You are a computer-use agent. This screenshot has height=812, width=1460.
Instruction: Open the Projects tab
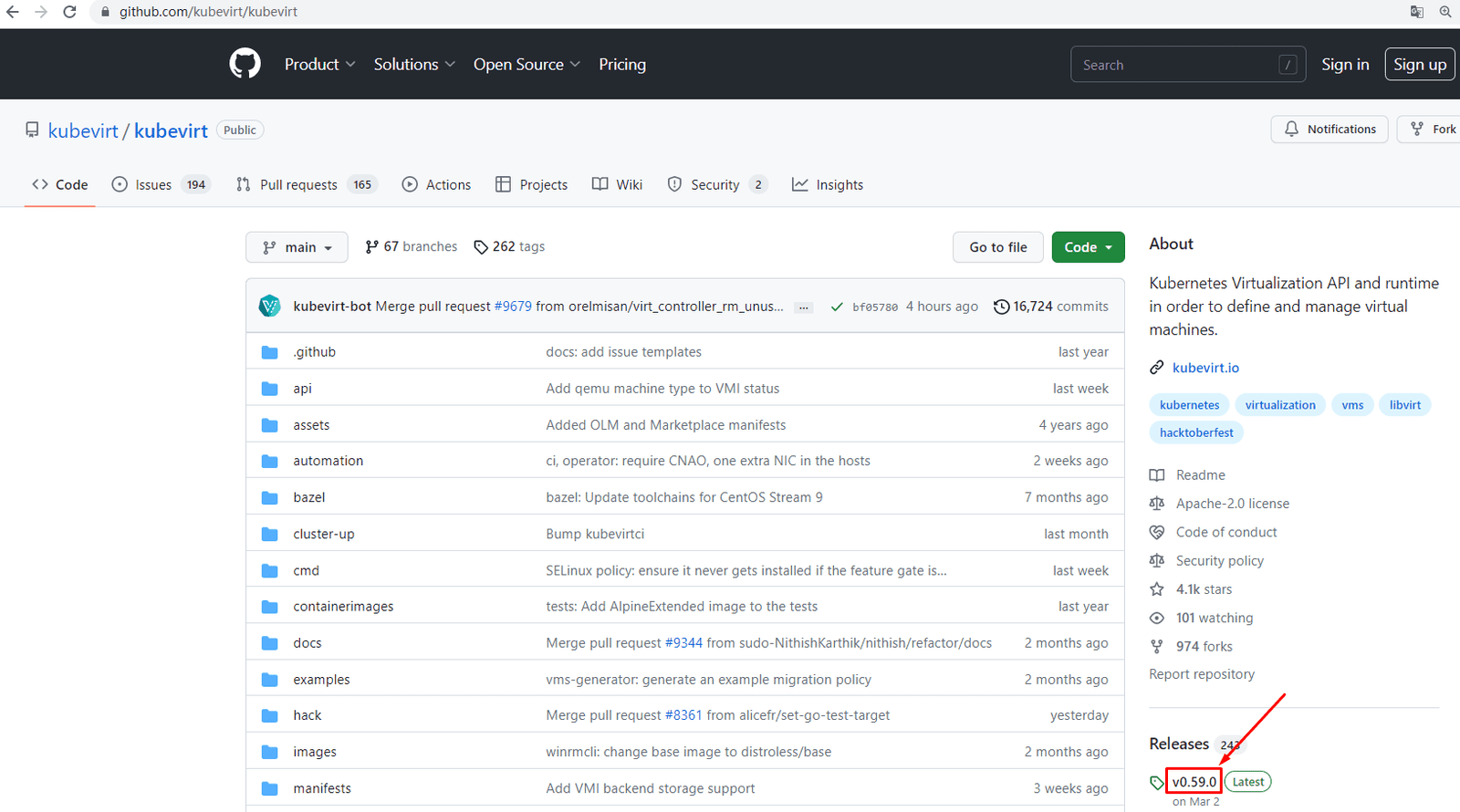click(x=531, y=184)
